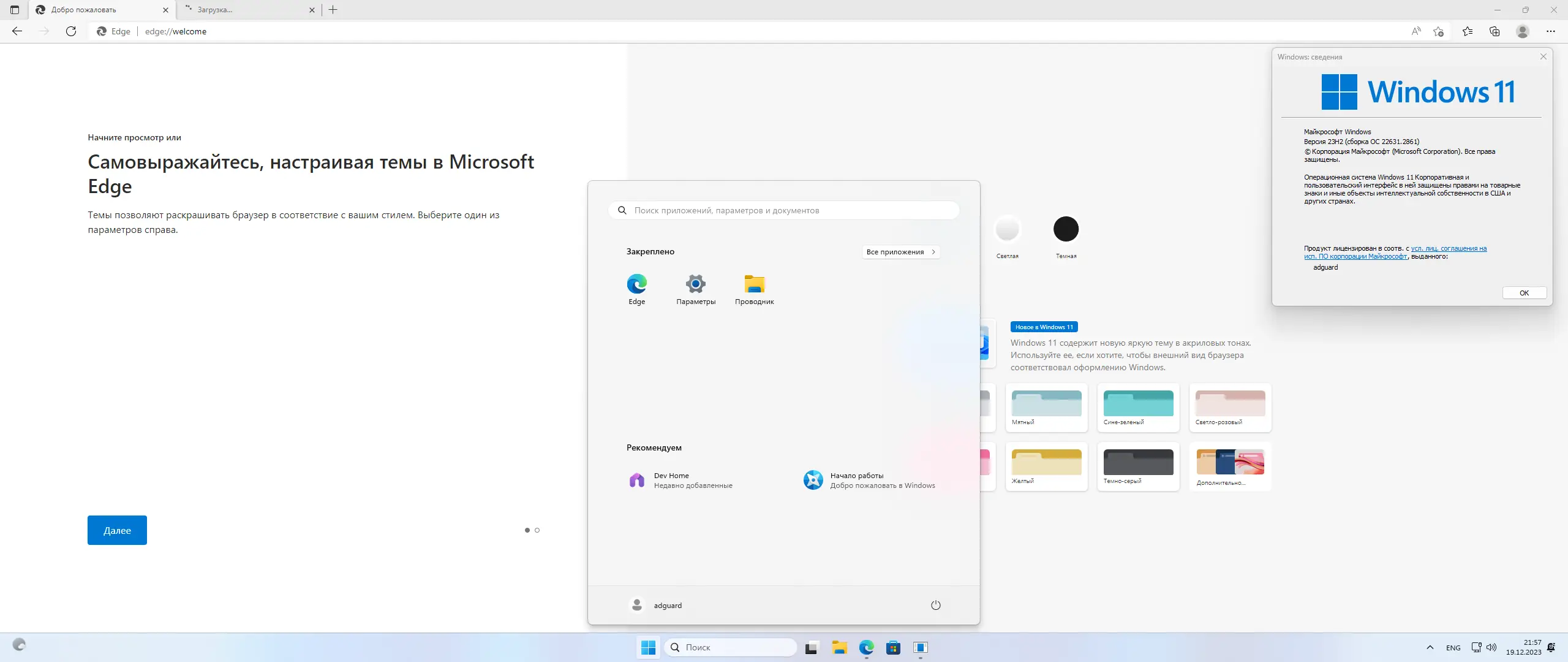Select the 'Темно-серый' theme card

(1138, 466)
